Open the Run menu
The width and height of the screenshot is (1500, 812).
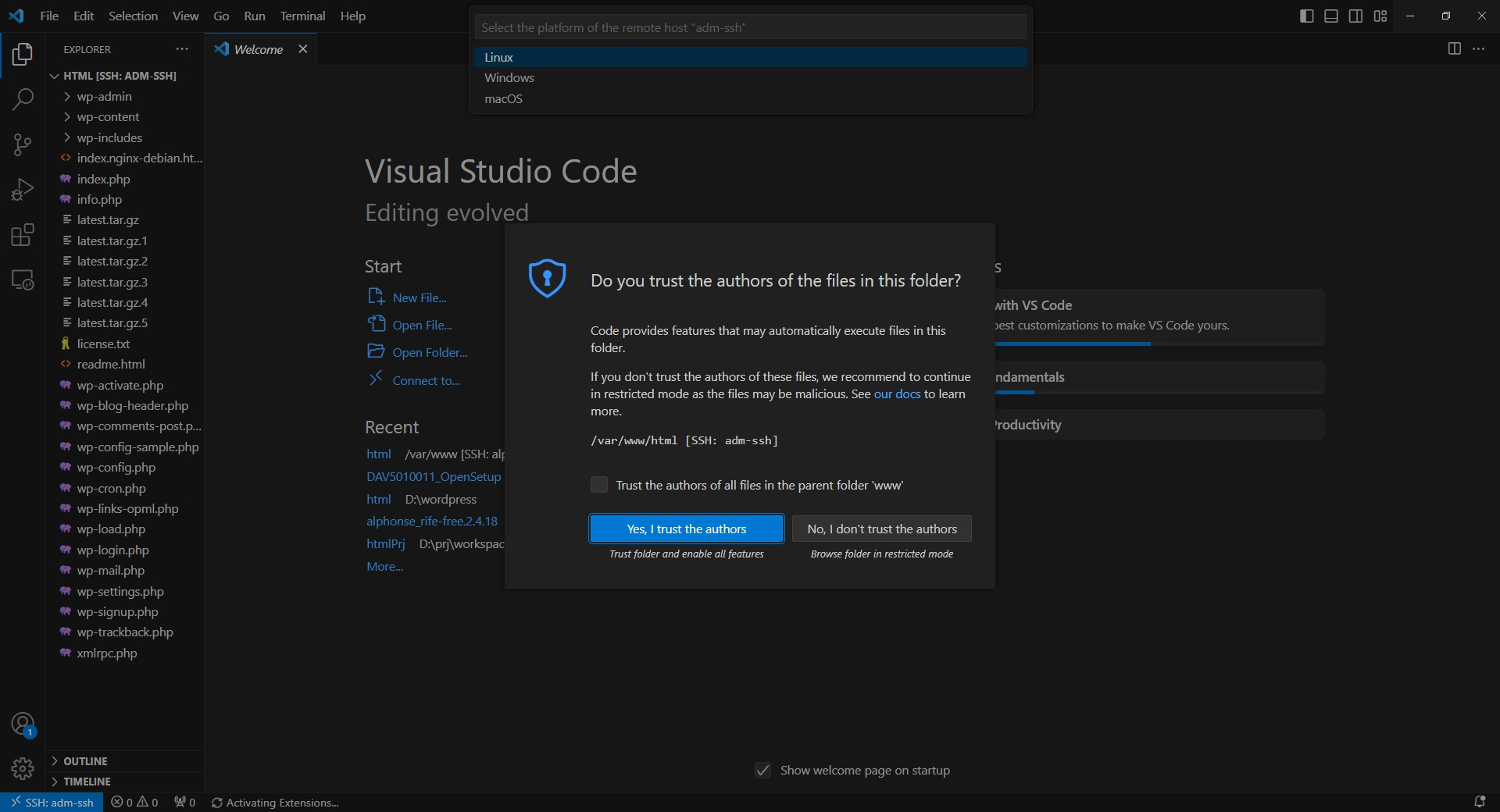[x=255, y=16]
